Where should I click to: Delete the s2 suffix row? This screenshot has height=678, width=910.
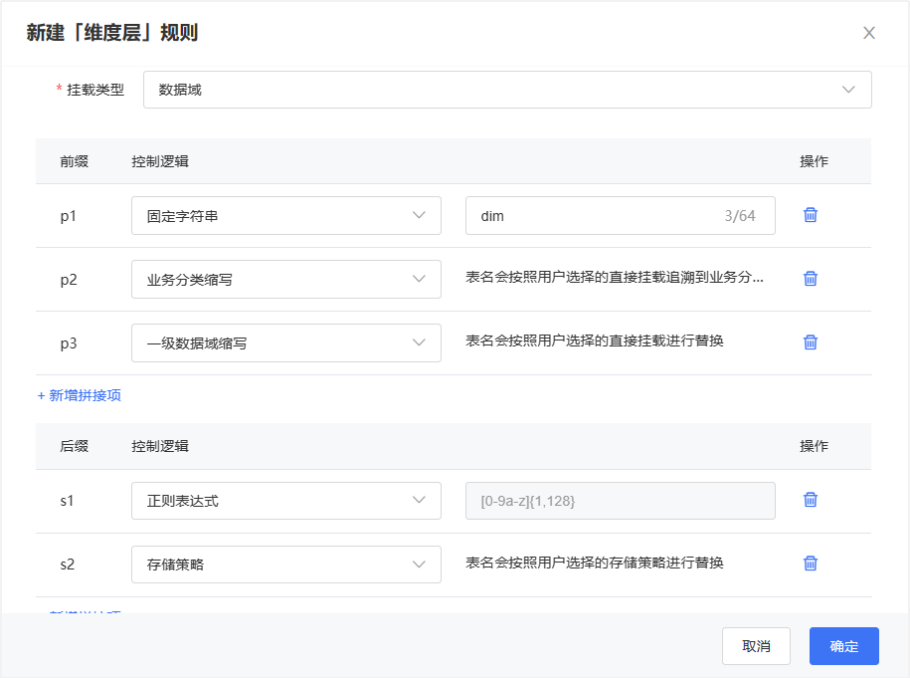810,563
